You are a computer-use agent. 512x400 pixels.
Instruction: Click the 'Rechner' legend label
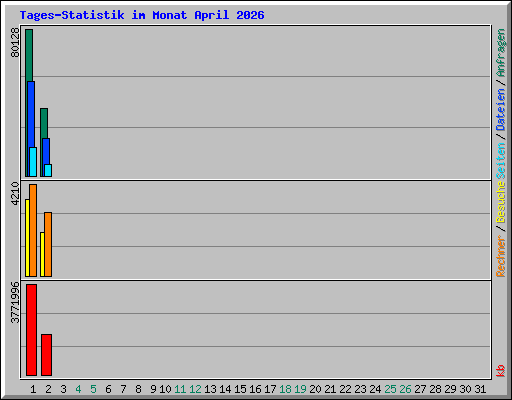tap(500, 256)
